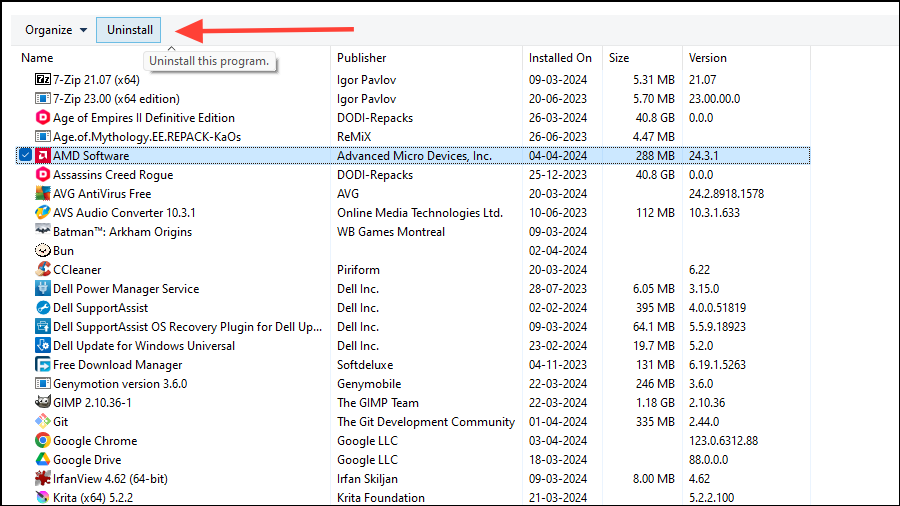Click the 1.18 GB size value
This screenshot has height=506, width=900.
(655, 403)
